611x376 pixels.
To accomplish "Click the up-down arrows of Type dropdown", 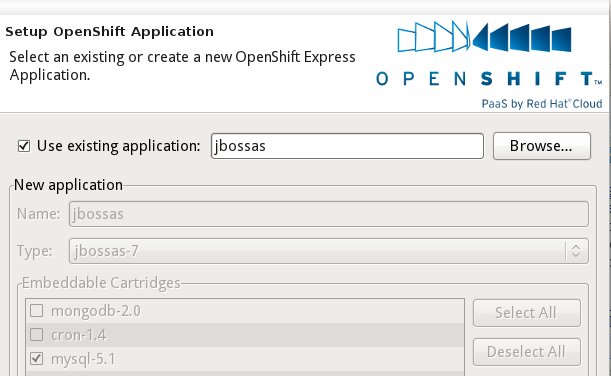I will click(x=576, y=251).
